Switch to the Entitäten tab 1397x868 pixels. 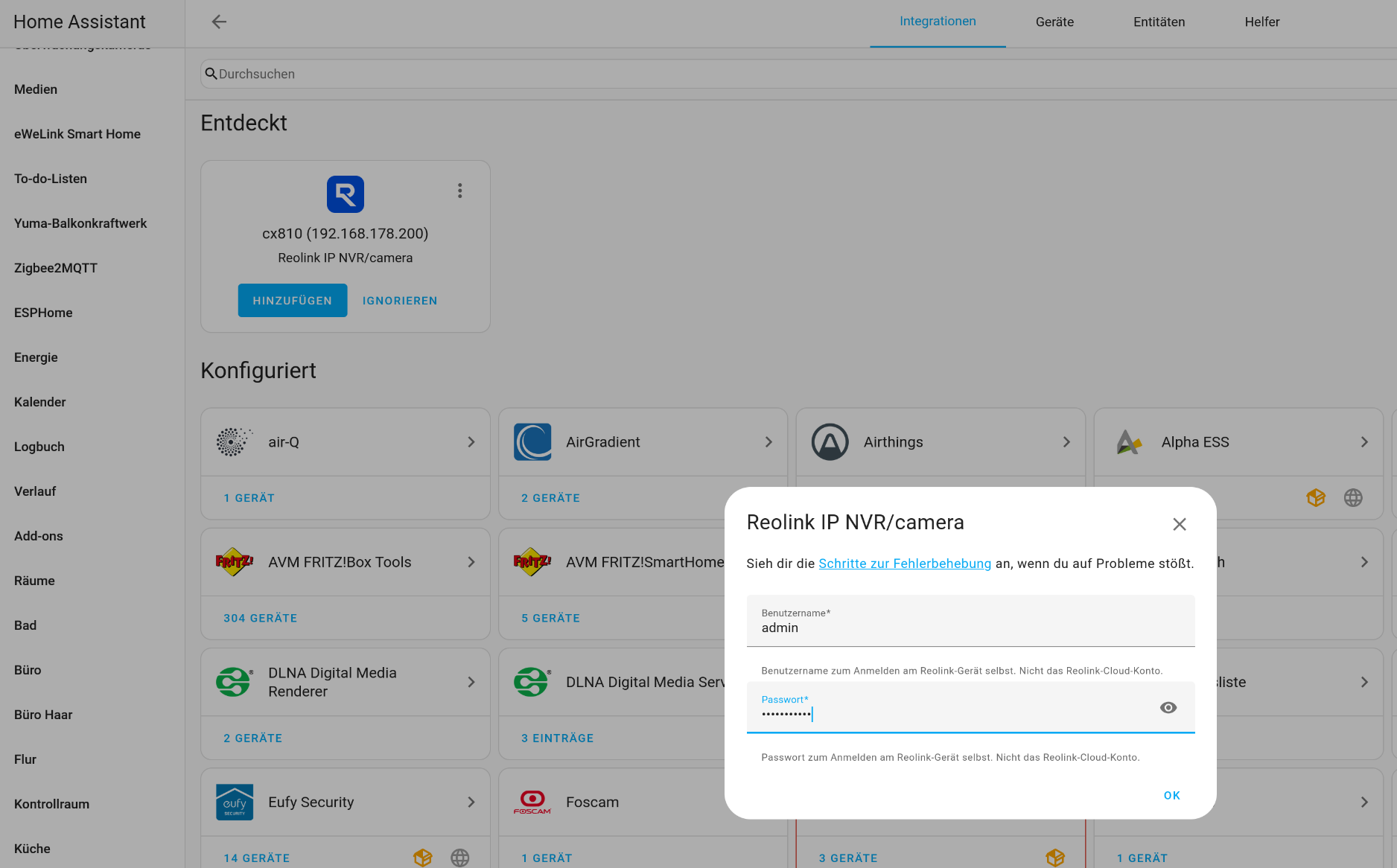(x=1159, y=22)
